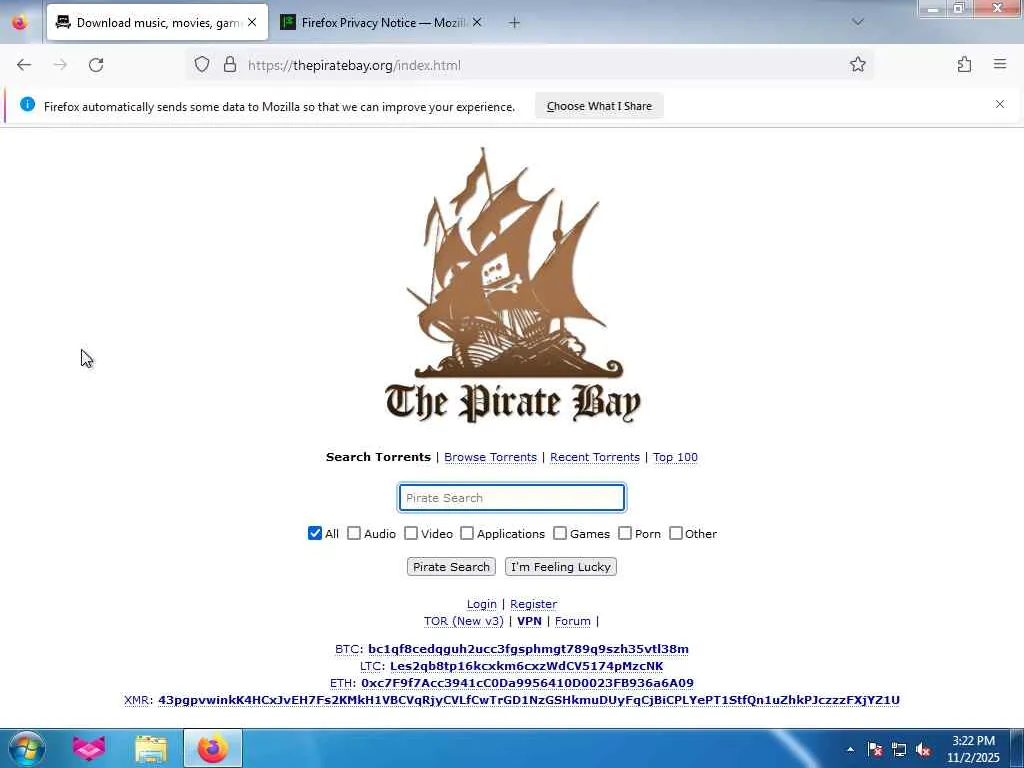1024x768 pixels.
Task: Open the VPN link
Action: click(530, 621)
